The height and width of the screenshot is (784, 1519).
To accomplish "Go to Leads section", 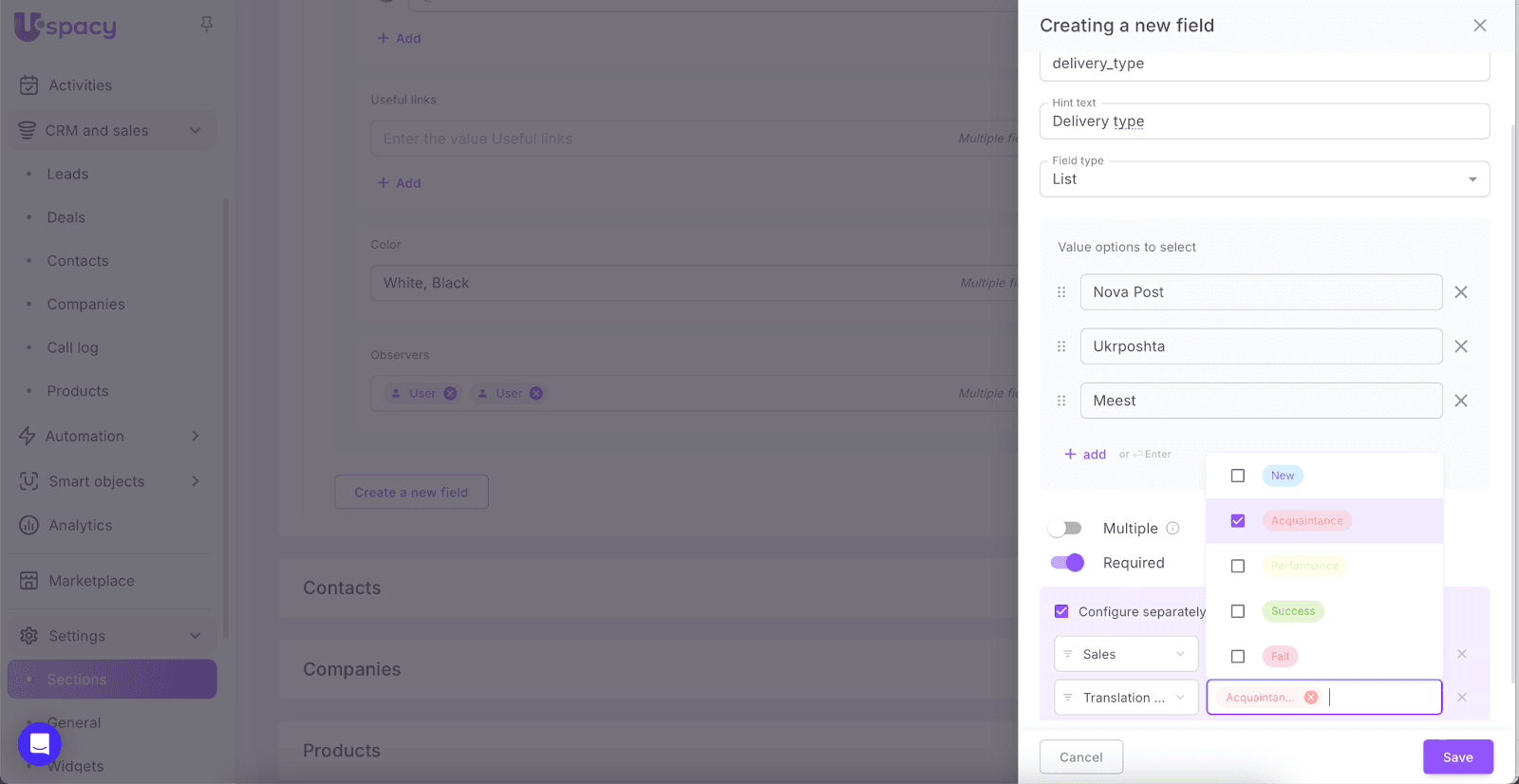I will pyautogui.click(x=67, y=175).
